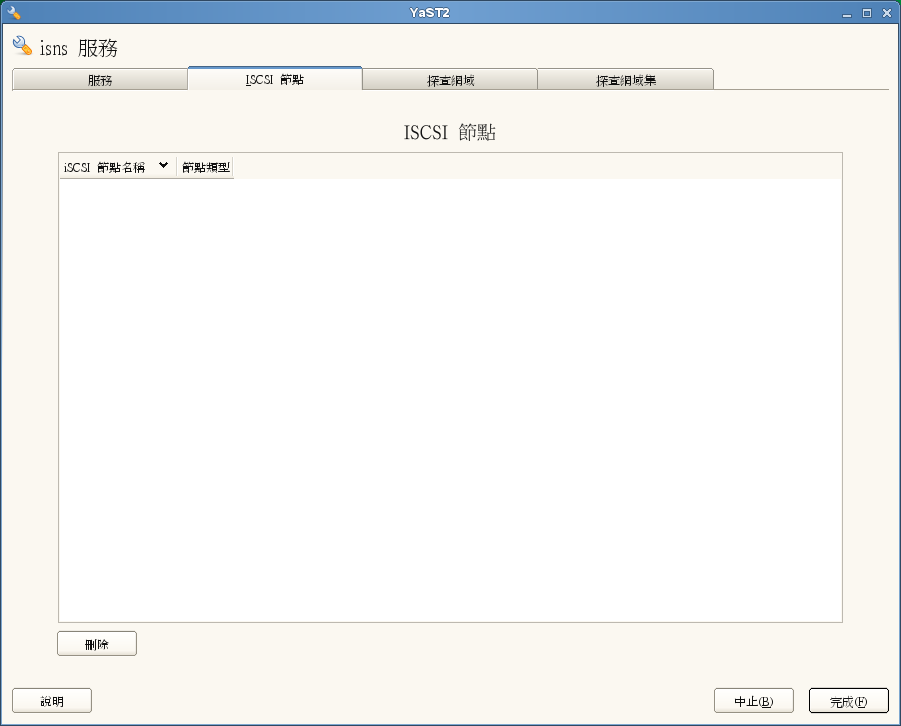Click the isns 服務 title text
The height and width of the screenshot is (726, 901).
point(79,48)
